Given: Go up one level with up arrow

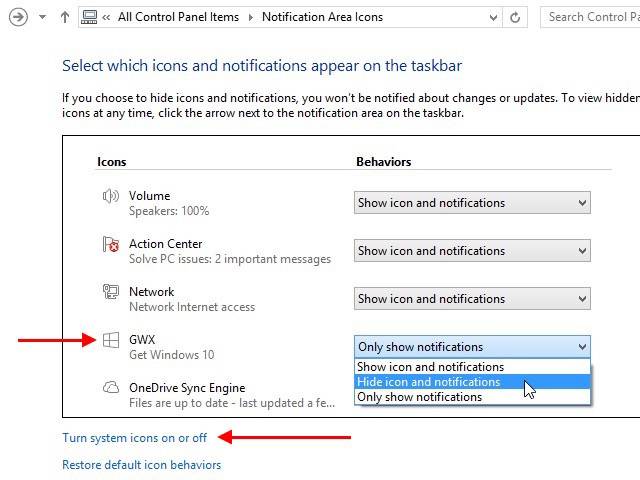Looking at the screenshot, I should [x=64, y=17].
